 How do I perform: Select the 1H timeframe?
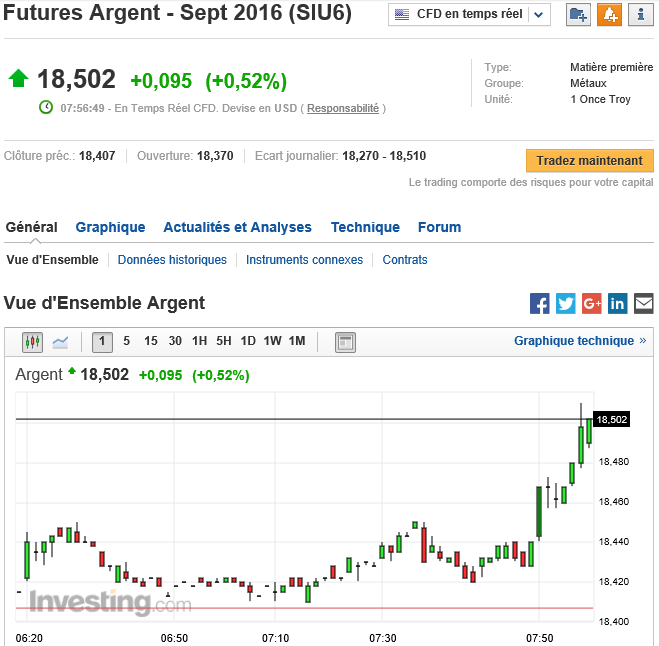click(x=200, y=341)
